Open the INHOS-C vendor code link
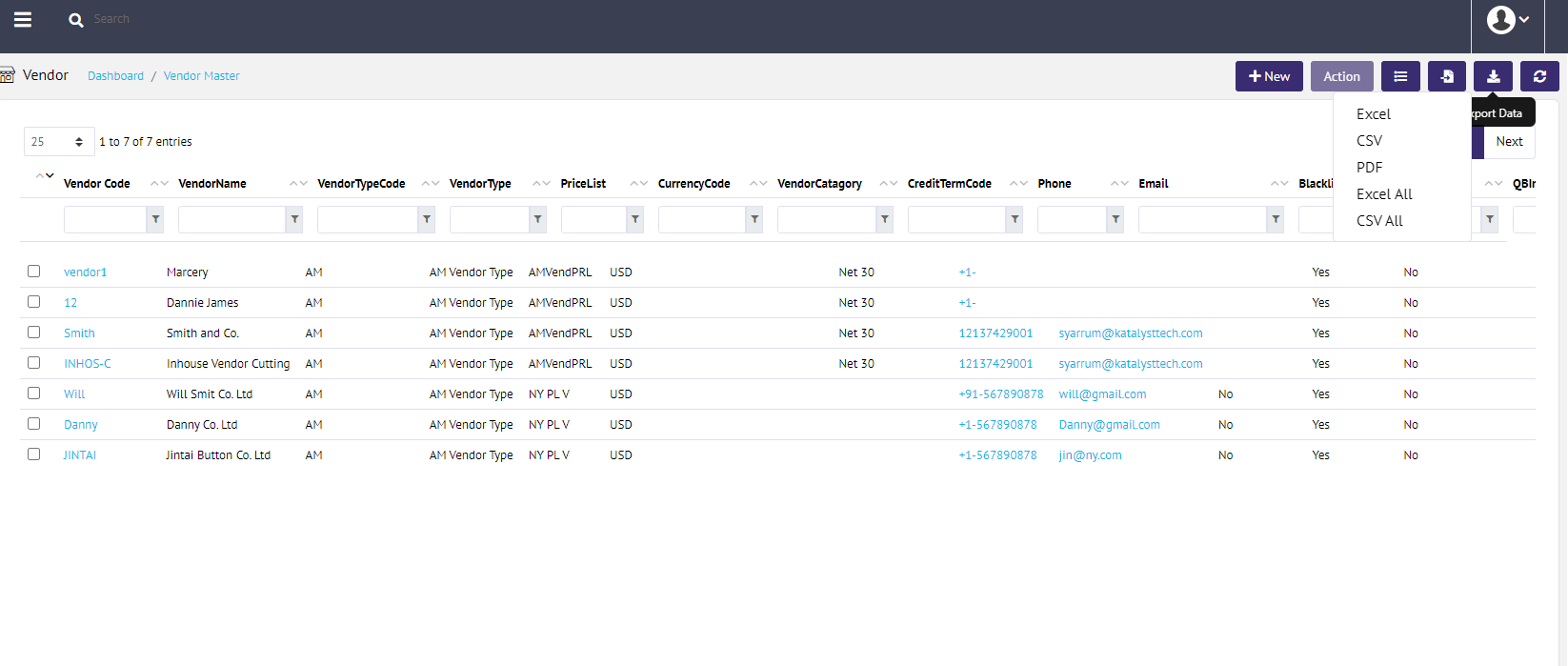The height and width of the screenshot is (666, 1568). click(x=87, y=364)
